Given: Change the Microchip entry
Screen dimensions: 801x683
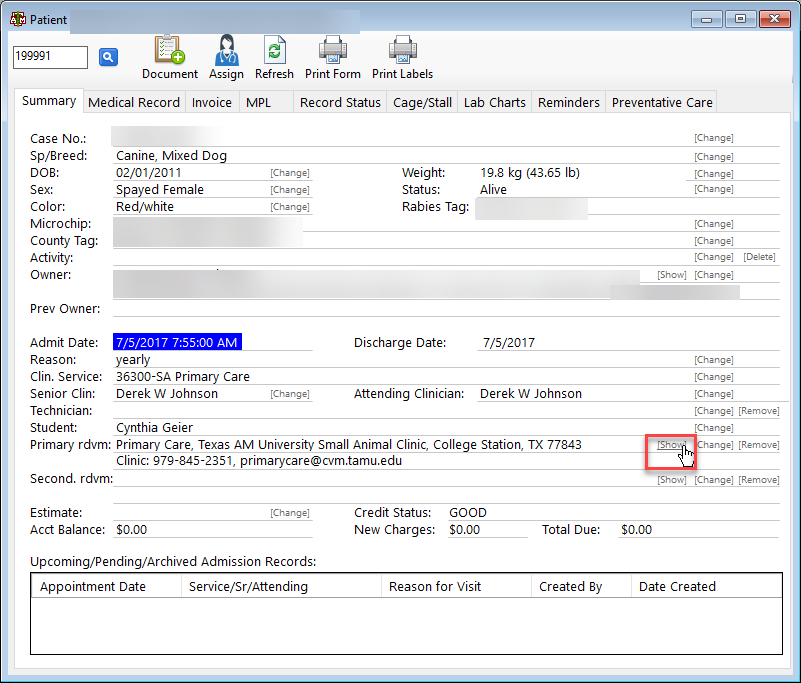Looking at the screenshot, I should point(714,224).
